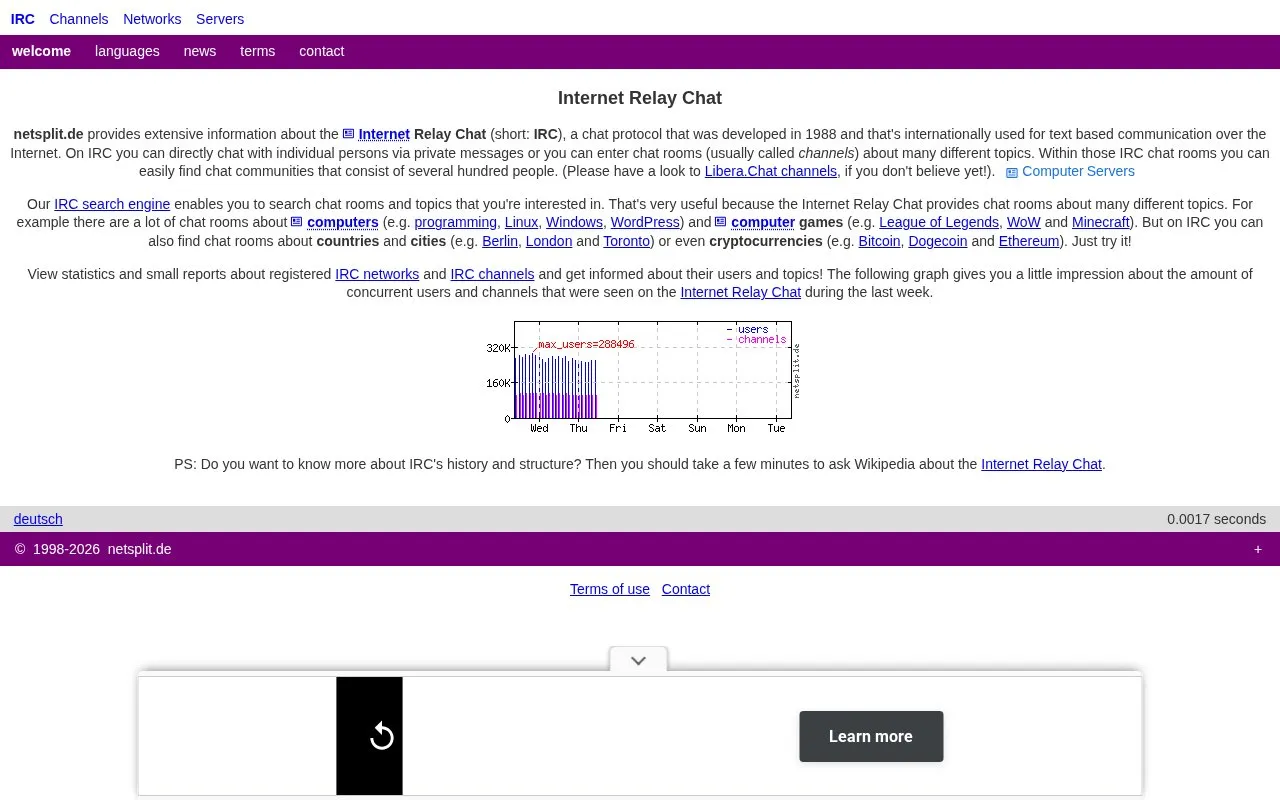Open the IRC networks statistics link

click(x=377, y=274)
